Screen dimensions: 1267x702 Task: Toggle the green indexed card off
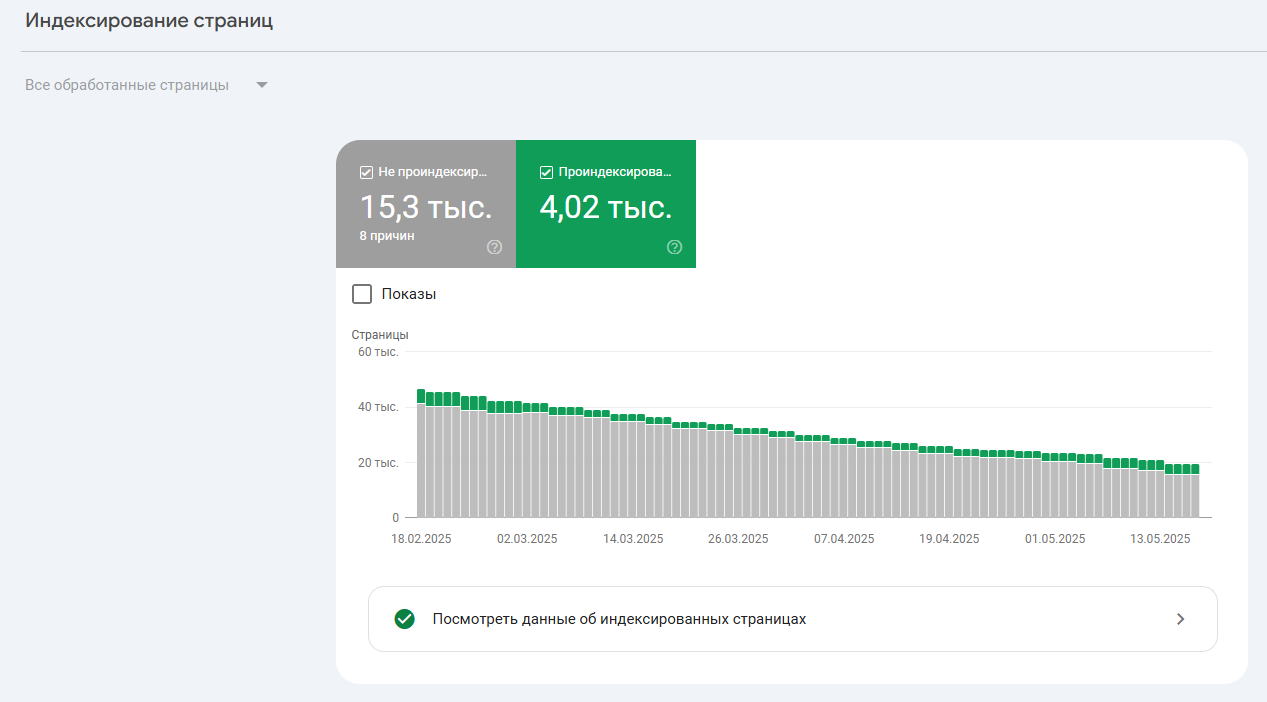coord(606,205)
